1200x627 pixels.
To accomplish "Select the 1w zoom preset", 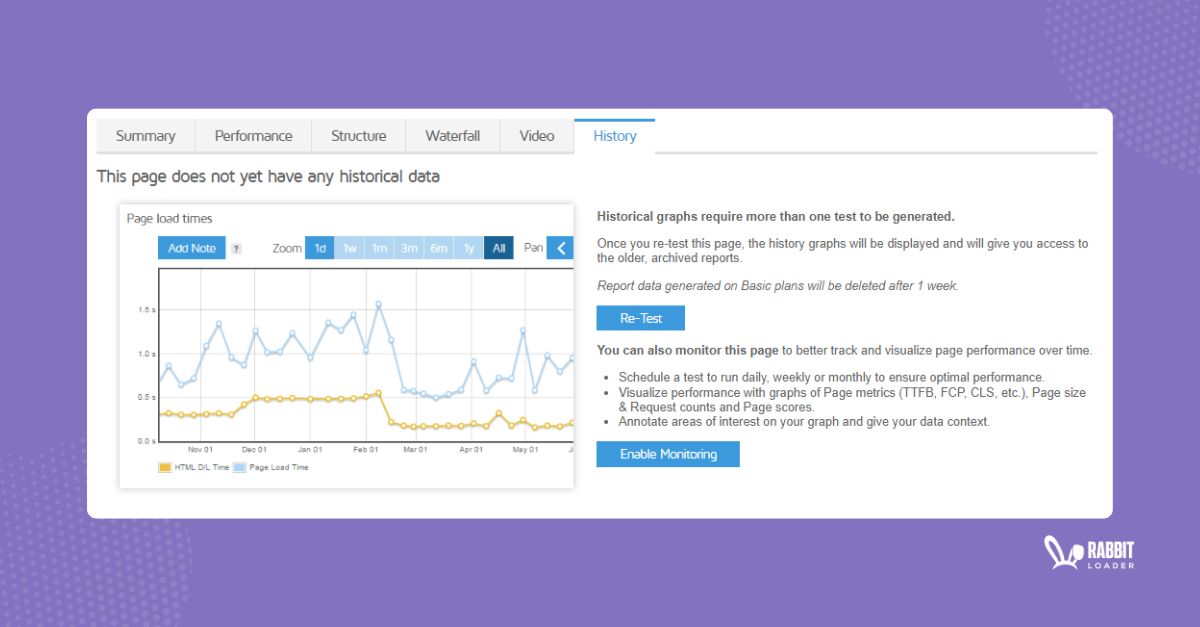I will pyautogui.click(x=349, y=248).
